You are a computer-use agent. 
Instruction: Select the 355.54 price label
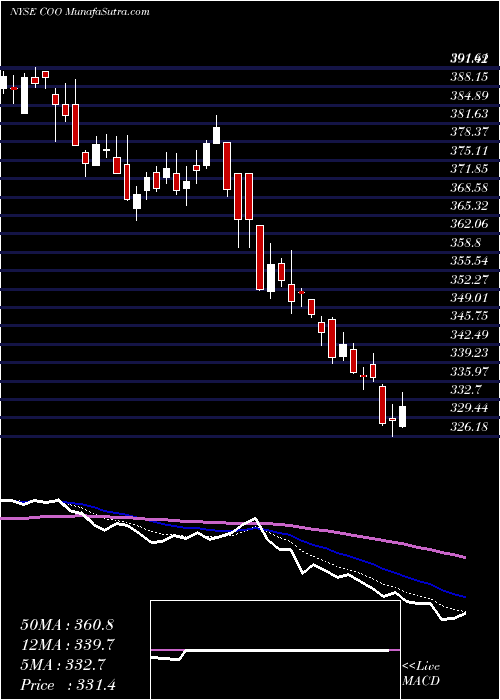469,261
